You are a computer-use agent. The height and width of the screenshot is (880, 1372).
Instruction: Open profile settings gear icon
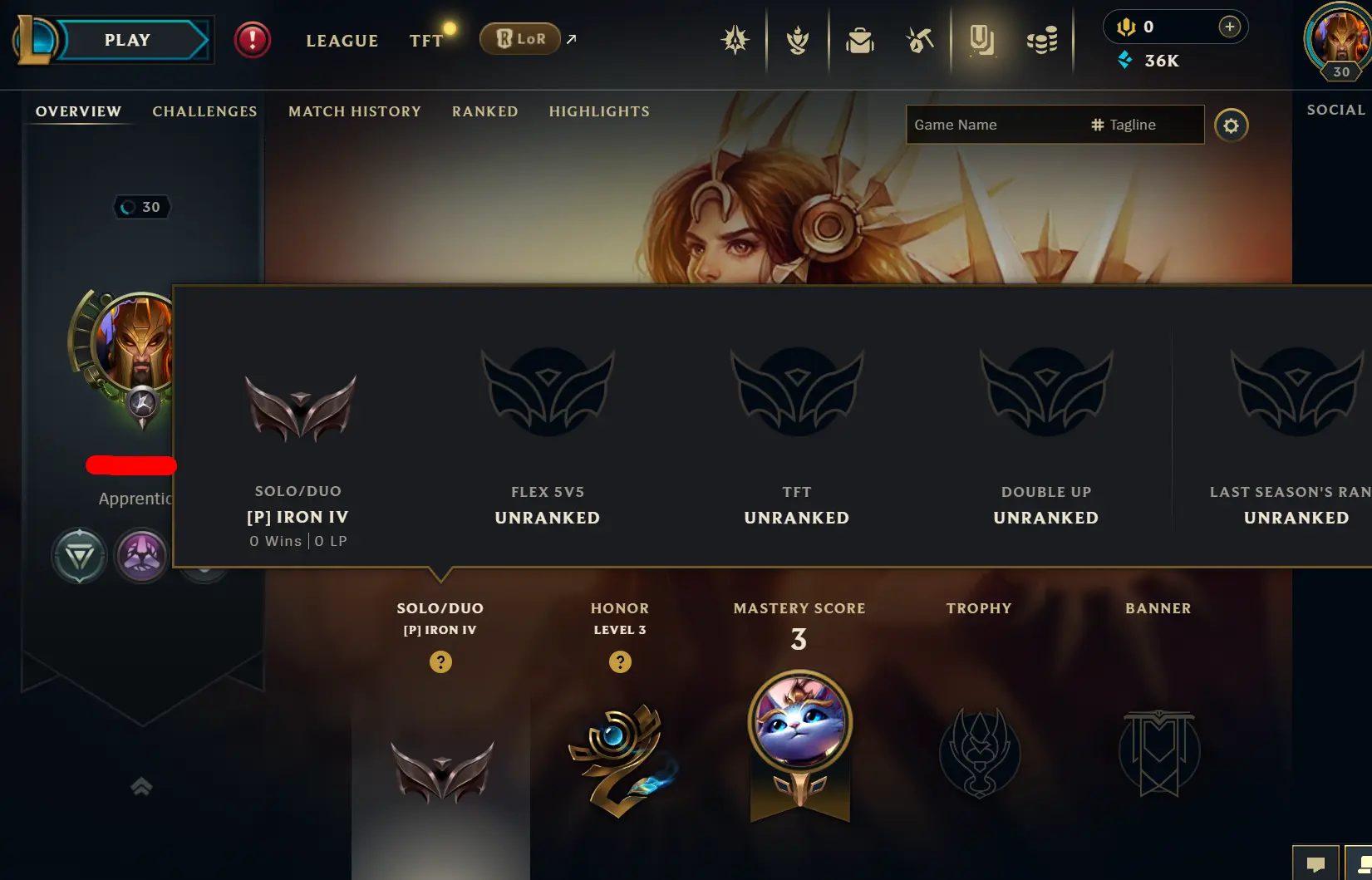tap(1231, 125)
